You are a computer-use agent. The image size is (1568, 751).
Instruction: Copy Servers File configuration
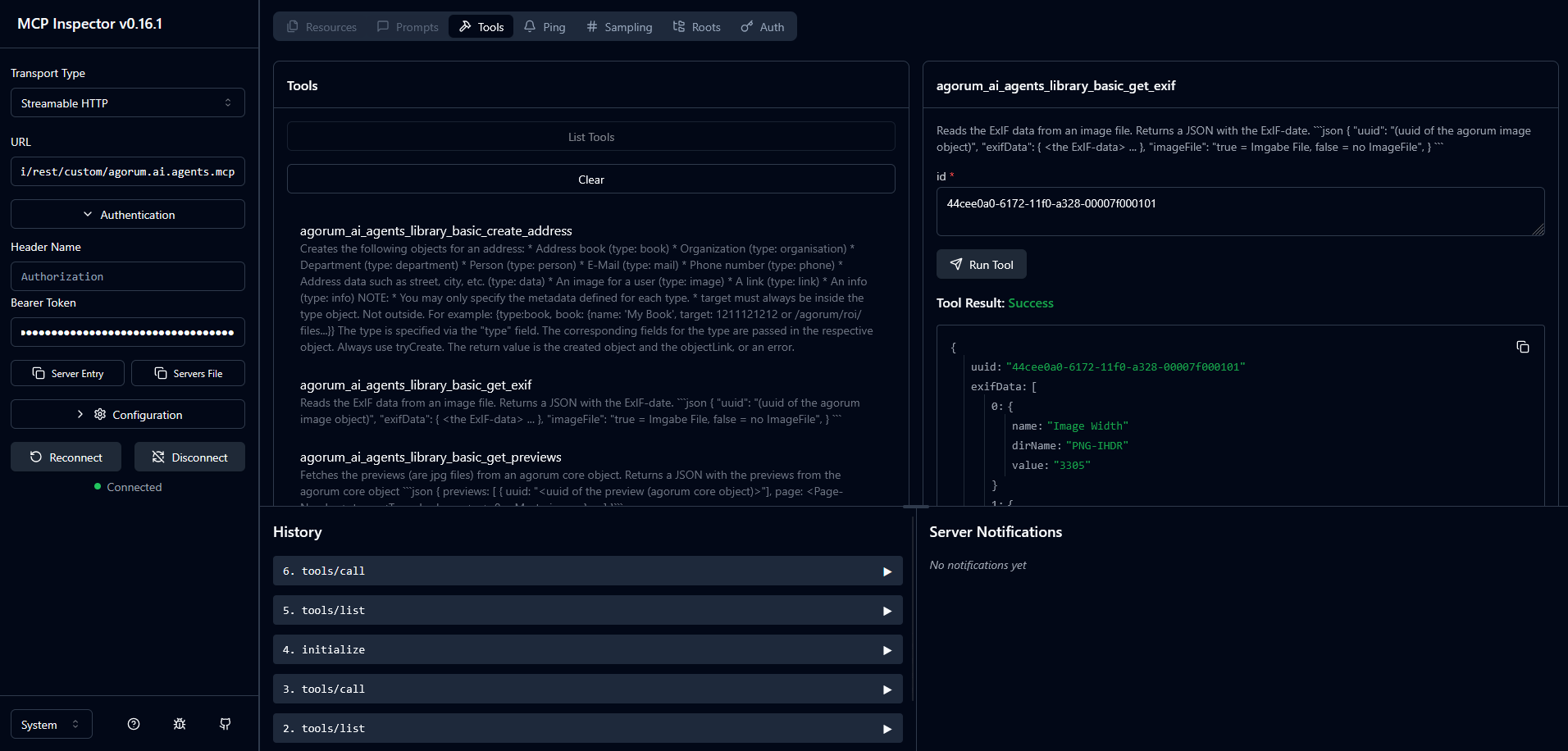click(188, 373)
